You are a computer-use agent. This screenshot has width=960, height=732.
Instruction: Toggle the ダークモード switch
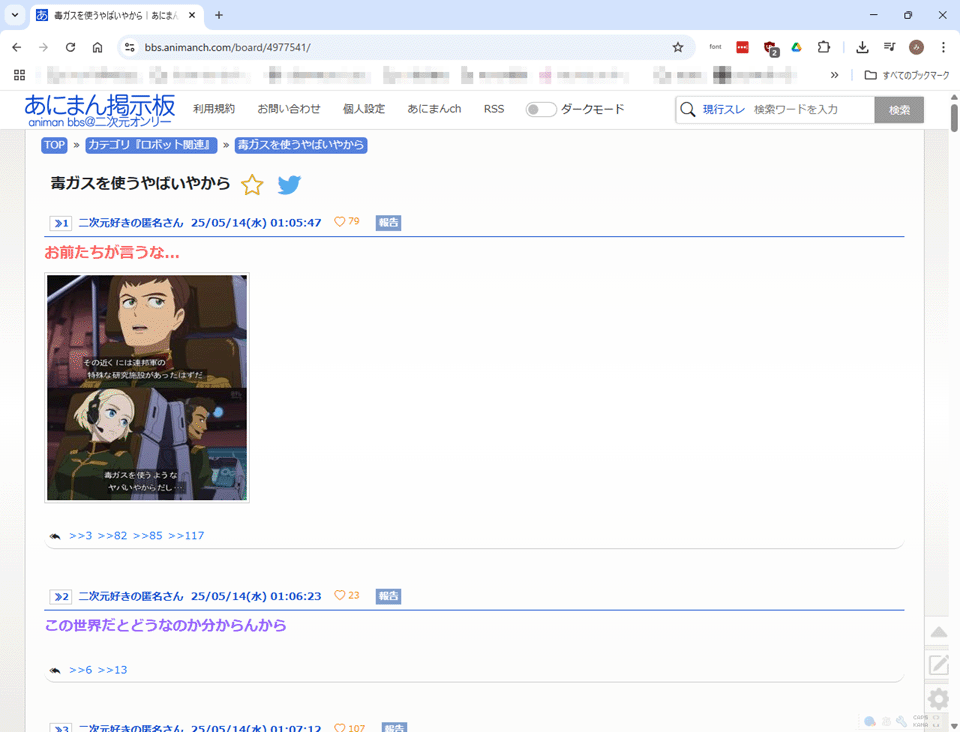pyautogui.click(x=541, y=110)
